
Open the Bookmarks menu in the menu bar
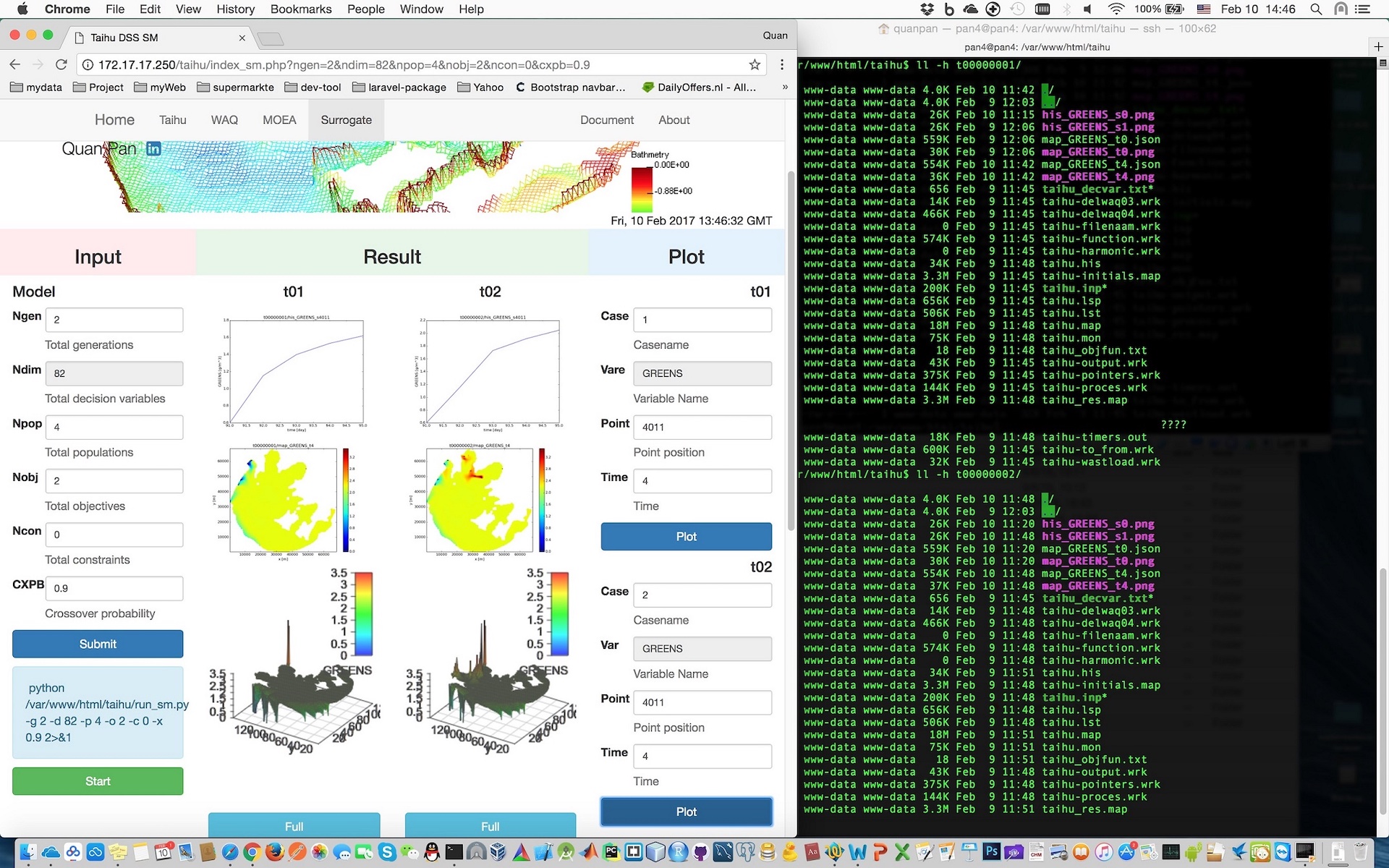301,9
